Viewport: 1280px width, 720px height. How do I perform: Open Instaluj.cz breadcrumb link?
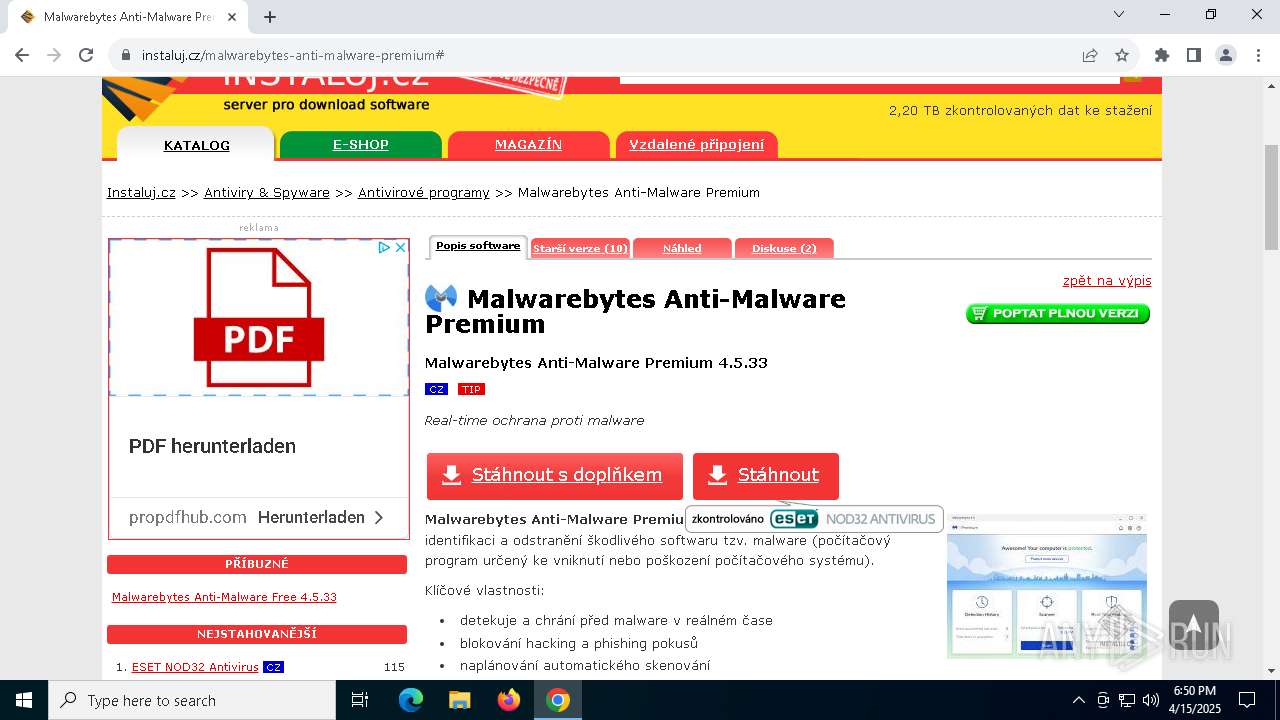point(141,193)
